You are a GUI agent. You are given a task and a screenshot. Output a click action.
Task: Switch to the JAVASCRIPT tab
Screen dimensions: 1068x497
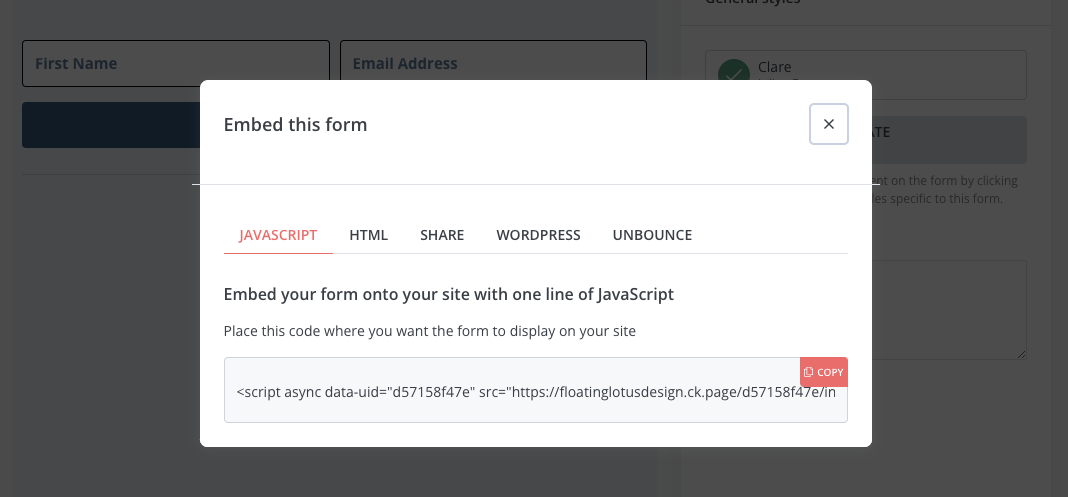click(278, 235)
